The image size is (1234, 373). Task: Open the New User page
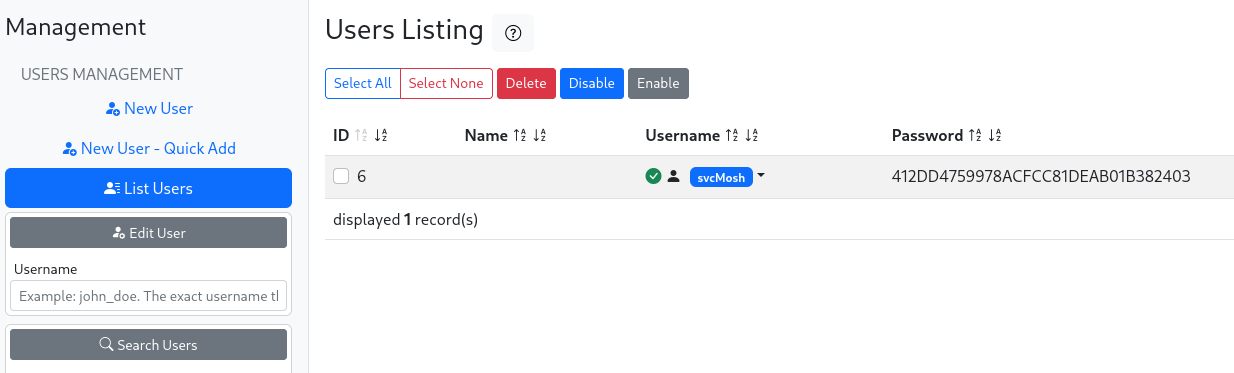[149, 108]
